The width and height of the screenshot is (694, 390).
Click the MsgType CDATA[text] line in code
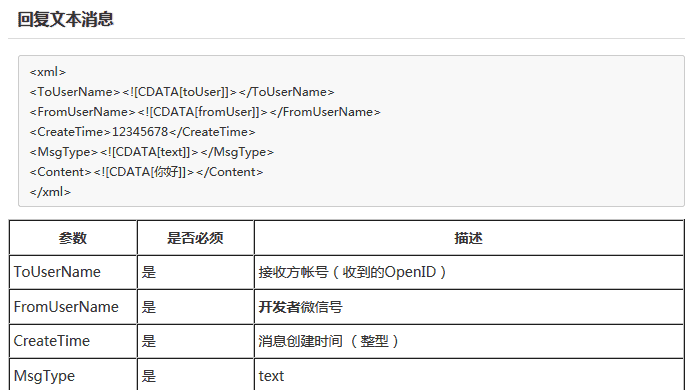point(152,152)
